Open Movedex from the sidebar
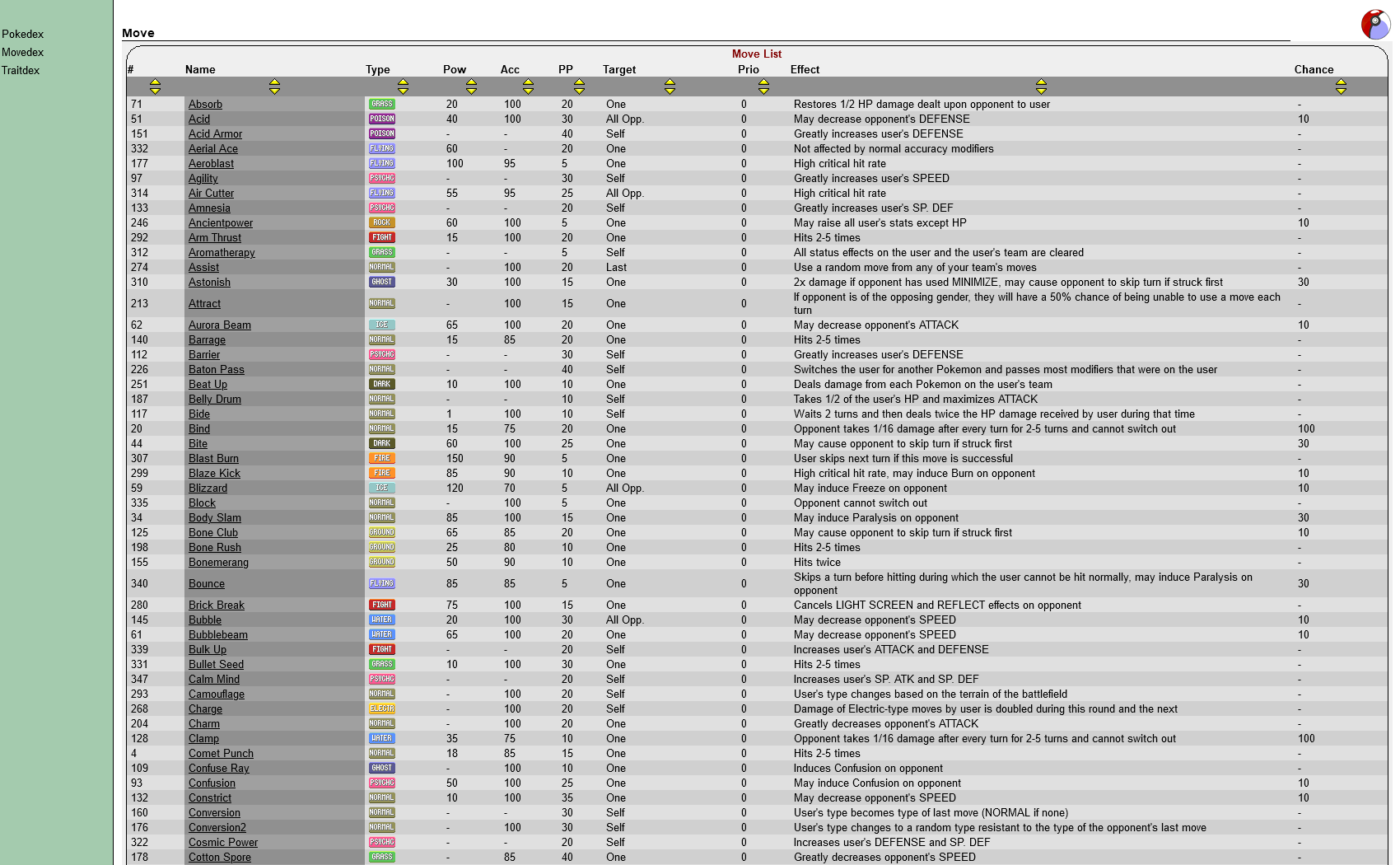Screen dimensions: 1400x865 click(x=22, y=52)
